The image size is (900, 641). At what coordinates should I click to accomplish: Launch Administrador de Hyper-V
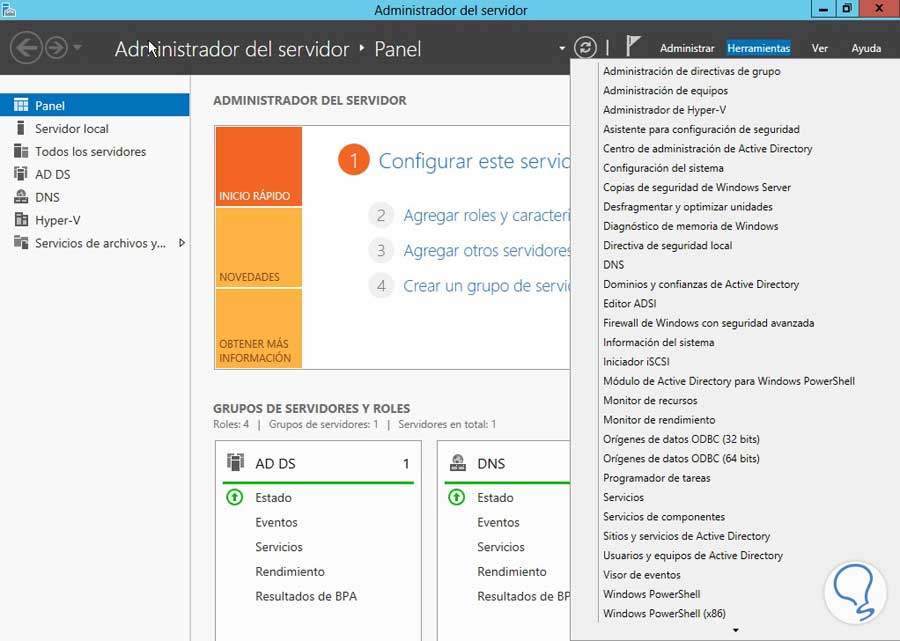[664, 110]
